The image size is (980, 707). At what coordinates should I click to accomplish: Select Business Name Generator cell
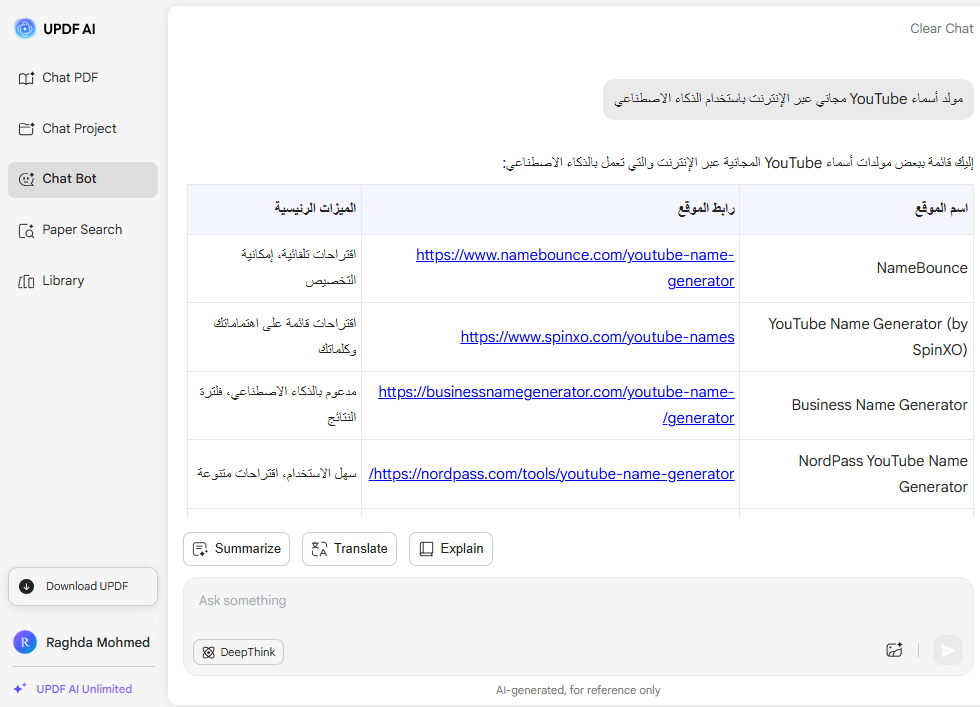pyautogui.click(x=856, y=405)
